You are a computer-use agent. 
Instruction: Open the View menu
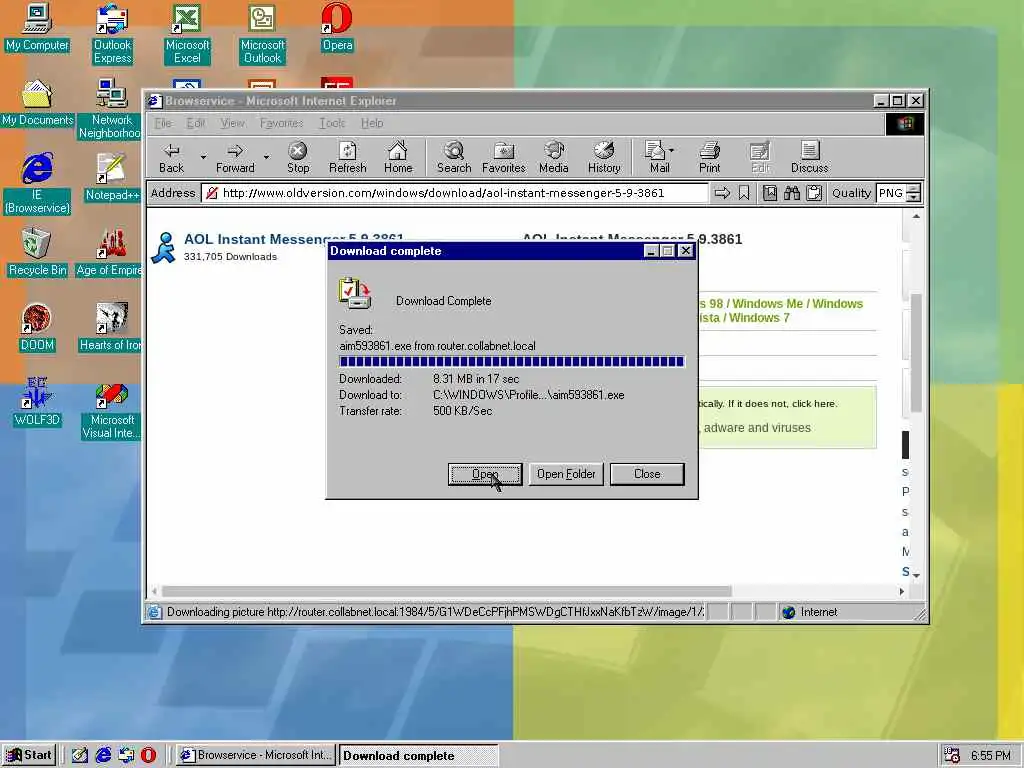(232, 123)
